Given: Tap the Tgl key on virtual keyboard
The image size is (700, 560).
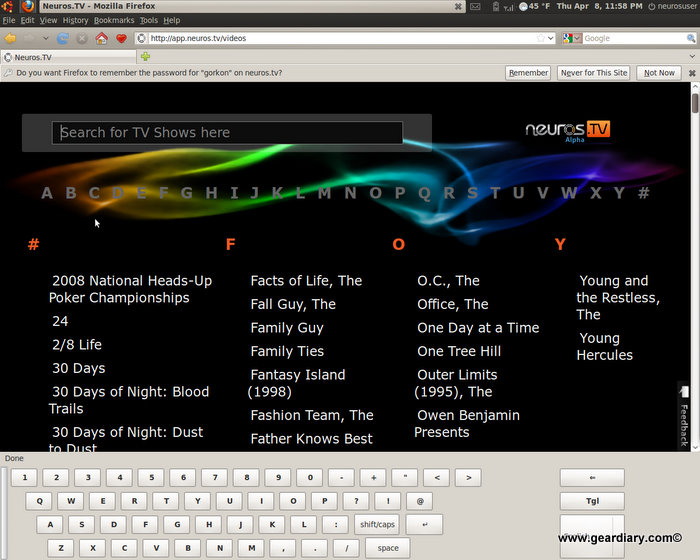Looking at the screenshot, I should coord(592,501).
